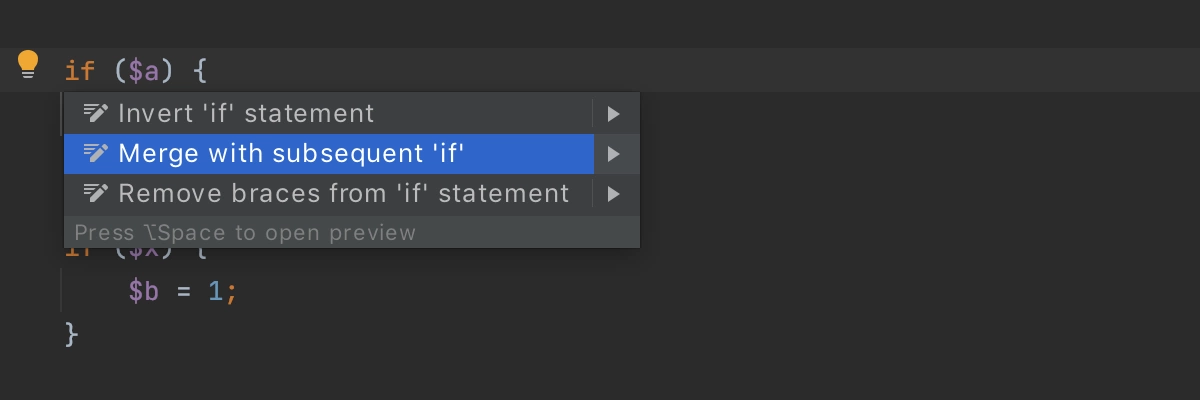Click the yellow intention lightbulb icon
The height and width of the screenshot is (400, 1200).
coord(28,65)
